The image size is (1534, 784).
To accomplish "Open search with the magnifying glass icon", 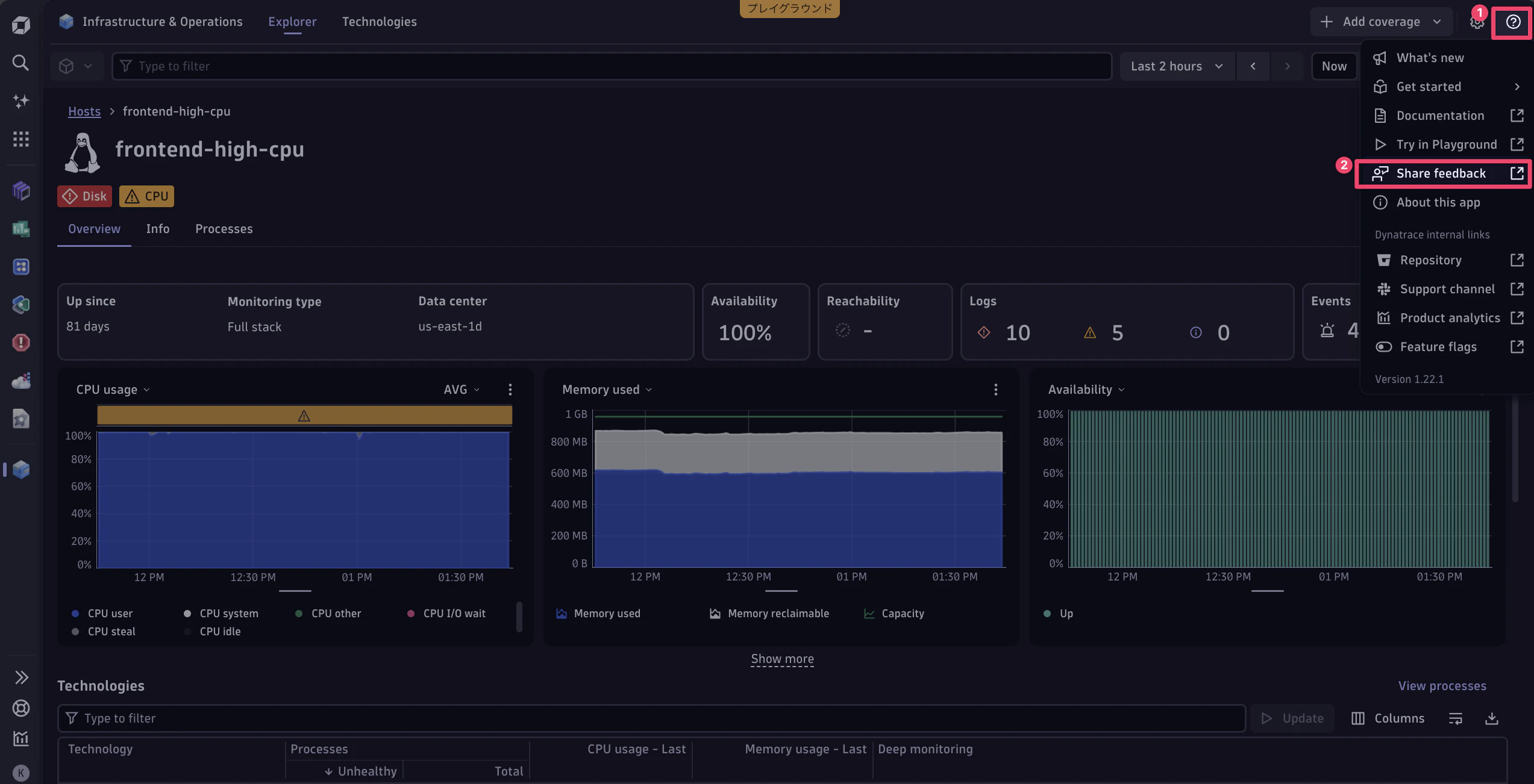I will pyautogui.click(x=20, y=63).
